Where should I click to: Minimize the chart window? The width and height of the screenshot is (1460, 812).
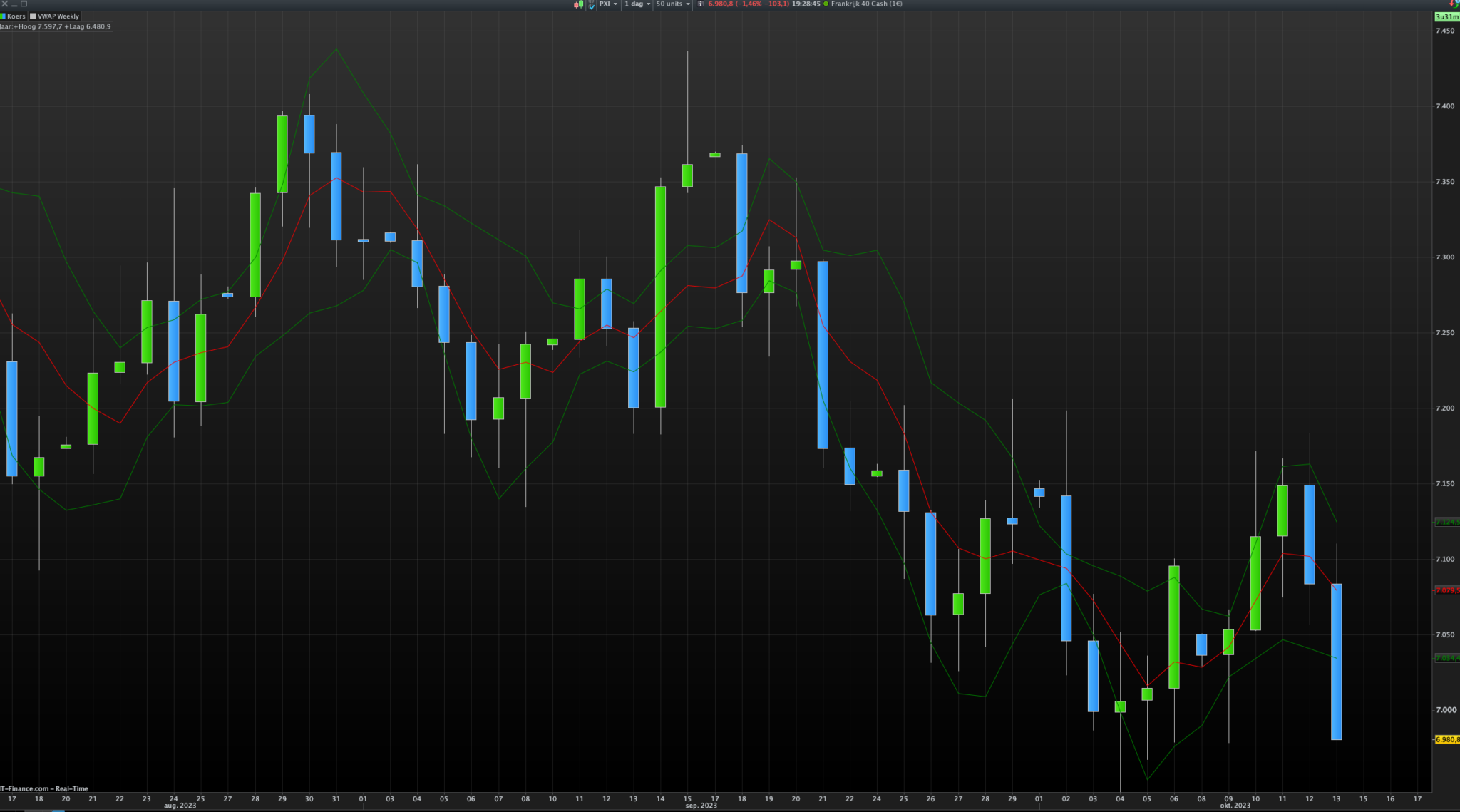pyautogui.click(x=14, y=4)
